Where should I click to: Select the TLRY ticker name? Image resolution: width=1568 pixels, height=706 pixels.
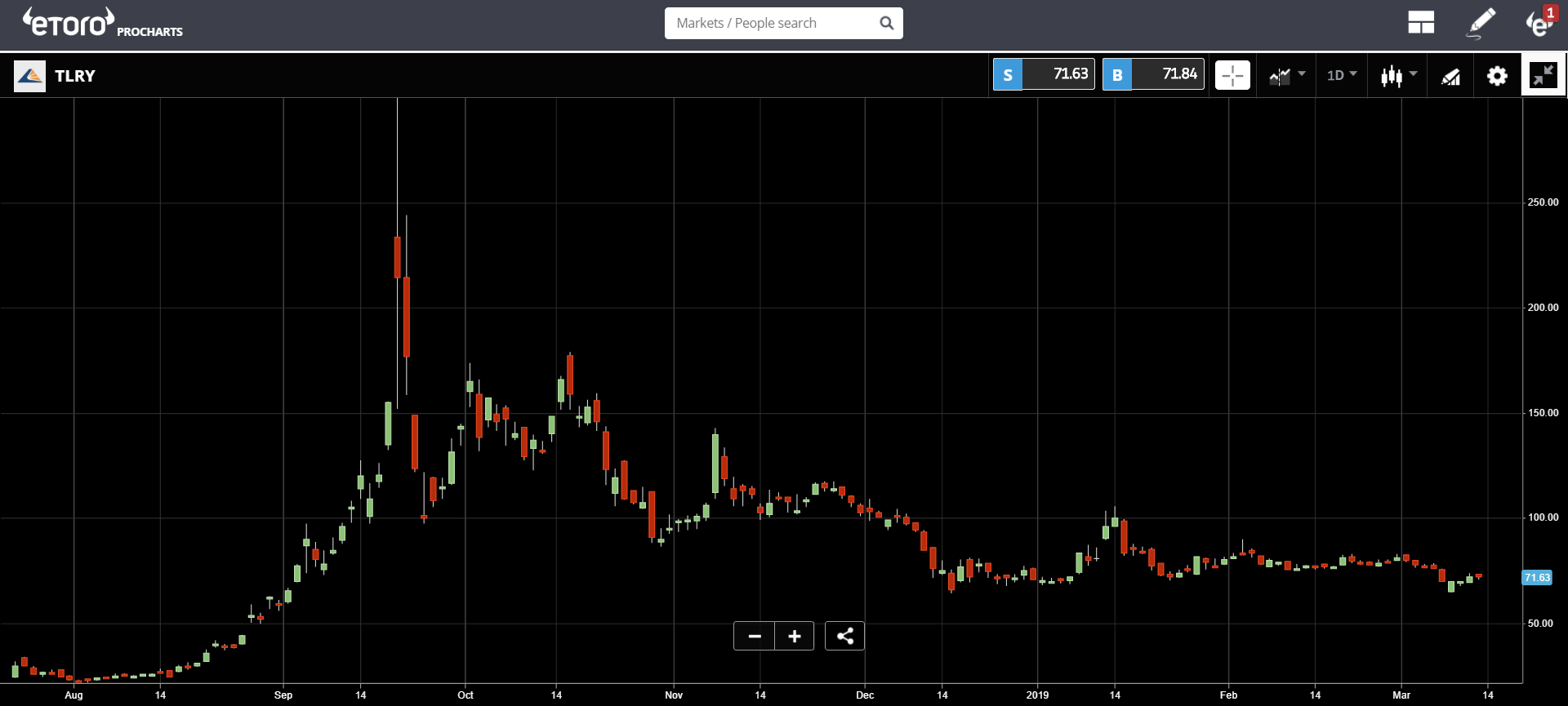click(75, 76)
